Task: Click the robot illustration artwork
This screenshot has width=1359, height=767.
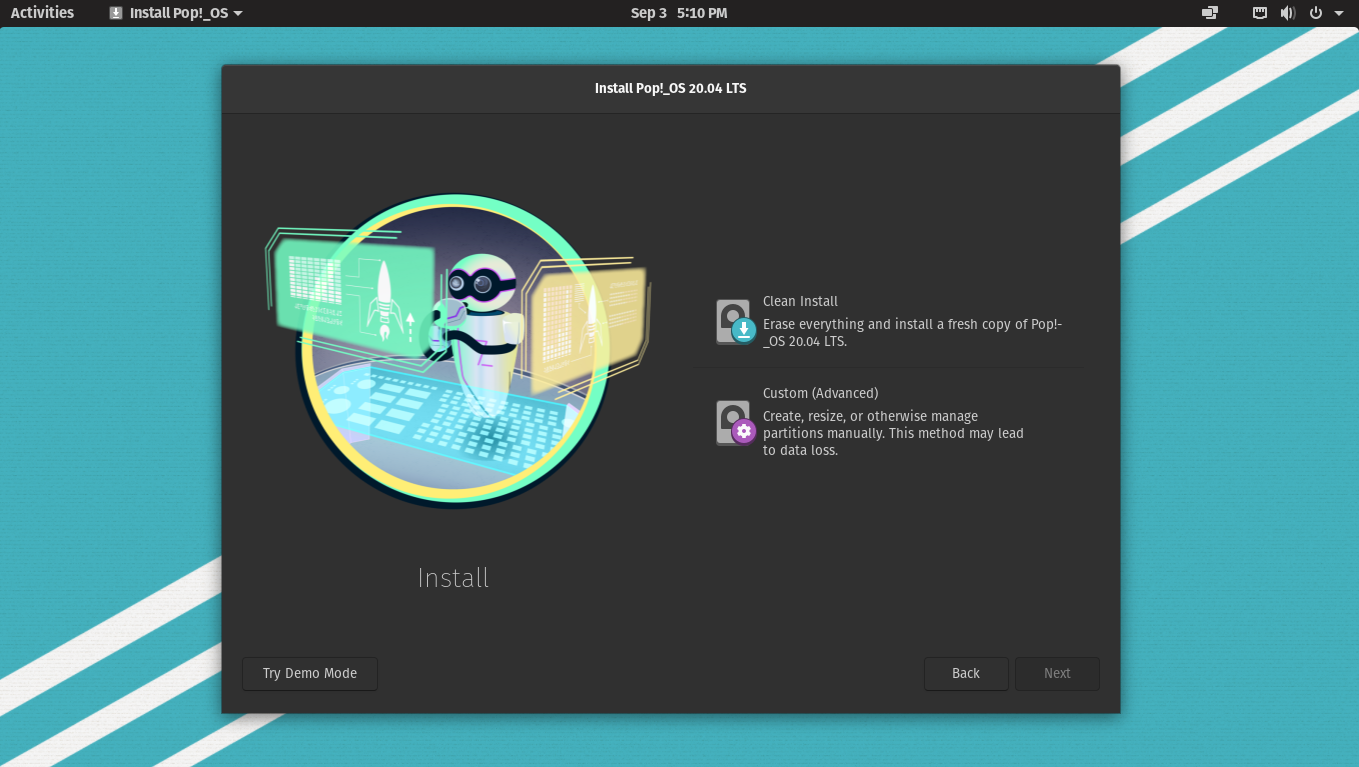Action: [457, 350]
